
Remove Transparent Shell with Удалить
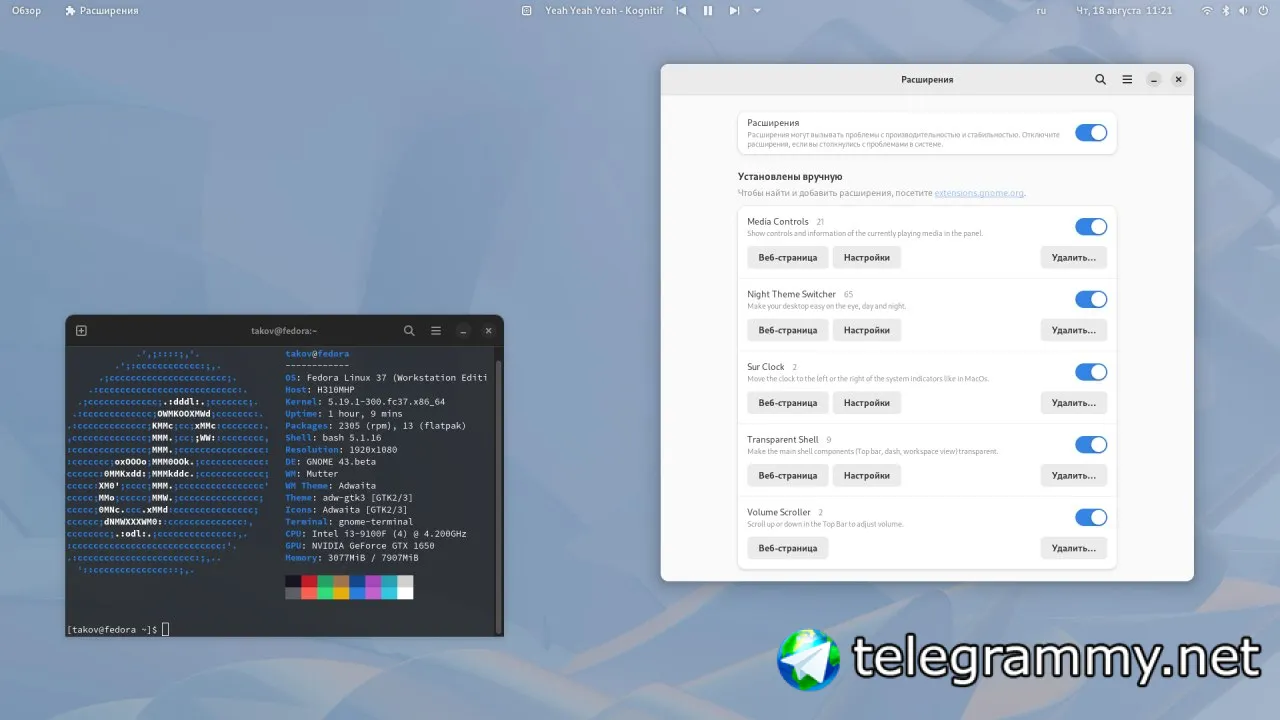coord(1074,475)
